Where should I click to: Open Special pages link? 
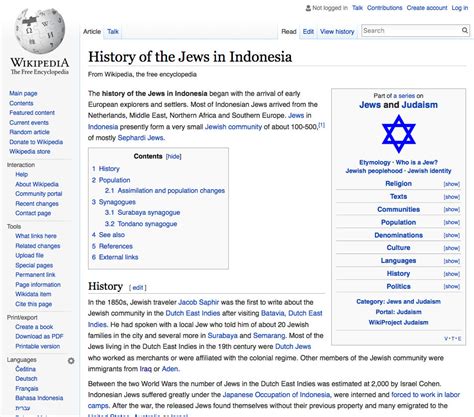tap(34, 265)
